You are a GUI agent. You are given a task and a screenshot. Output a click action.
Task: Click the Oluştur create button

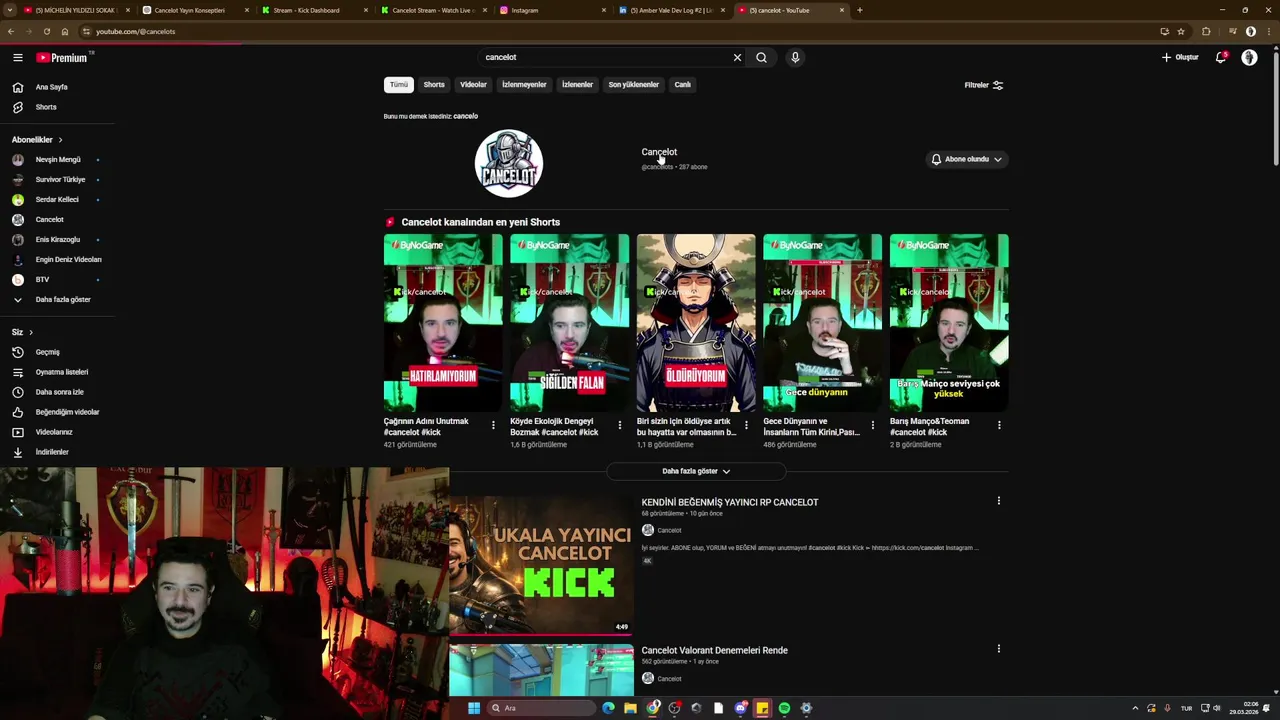coord(1180,57)
